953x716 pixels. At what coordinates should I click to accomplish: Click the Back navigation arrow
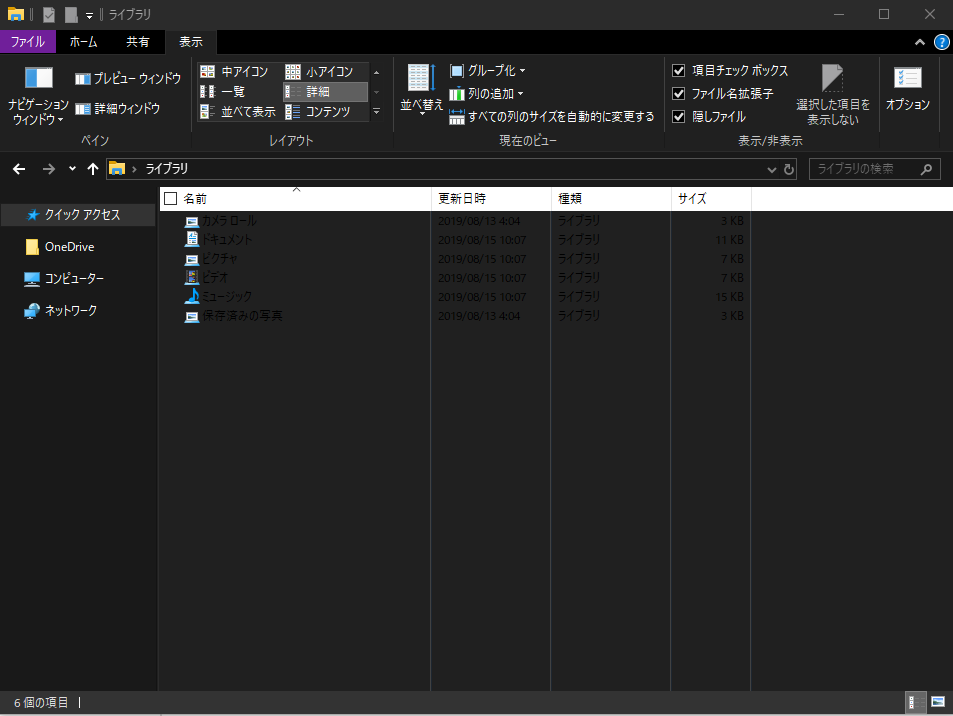(19, 169)
